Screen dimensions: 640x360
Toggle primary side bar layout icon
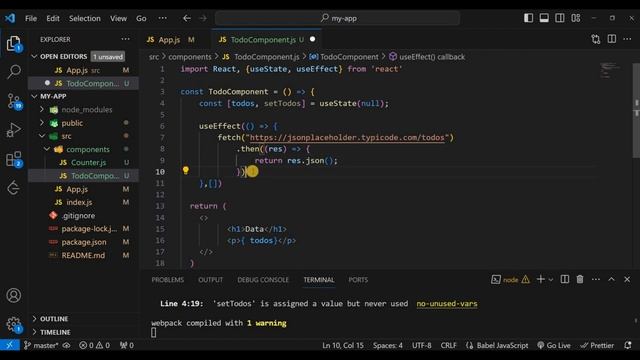click(x=528, y=18)
